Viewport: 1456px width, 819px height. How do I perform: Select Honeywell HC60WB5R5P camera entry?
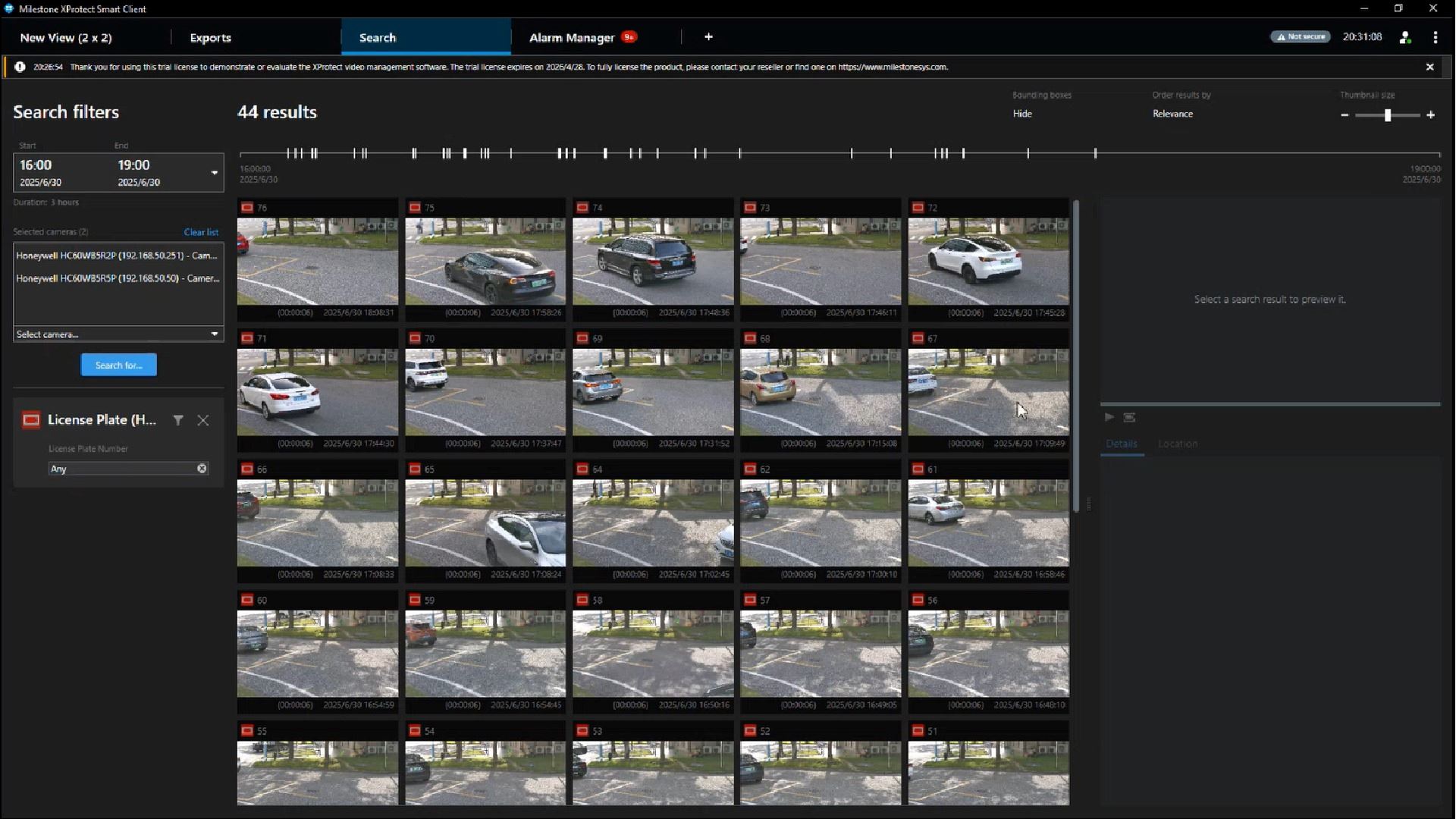[x=118, y=278]
